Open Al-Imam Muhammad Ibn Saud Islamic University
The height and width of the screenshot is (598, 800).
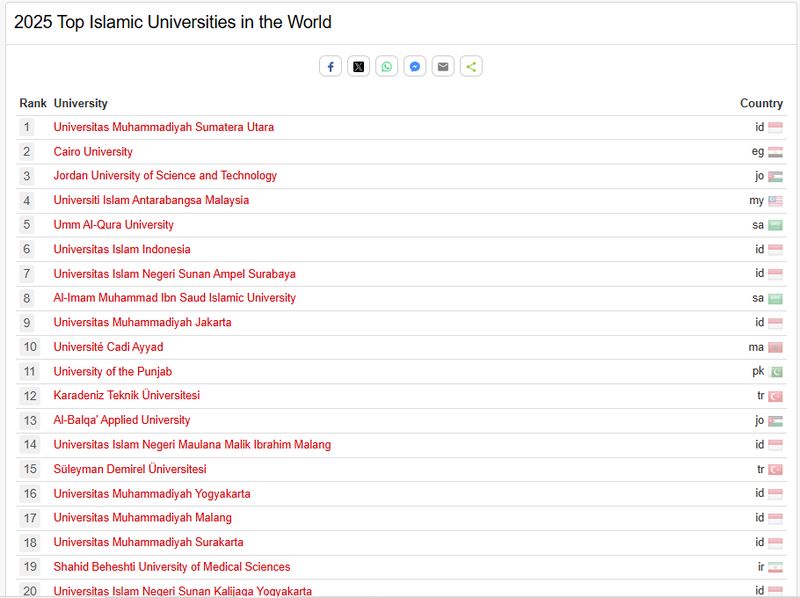(x=174, y=297)
